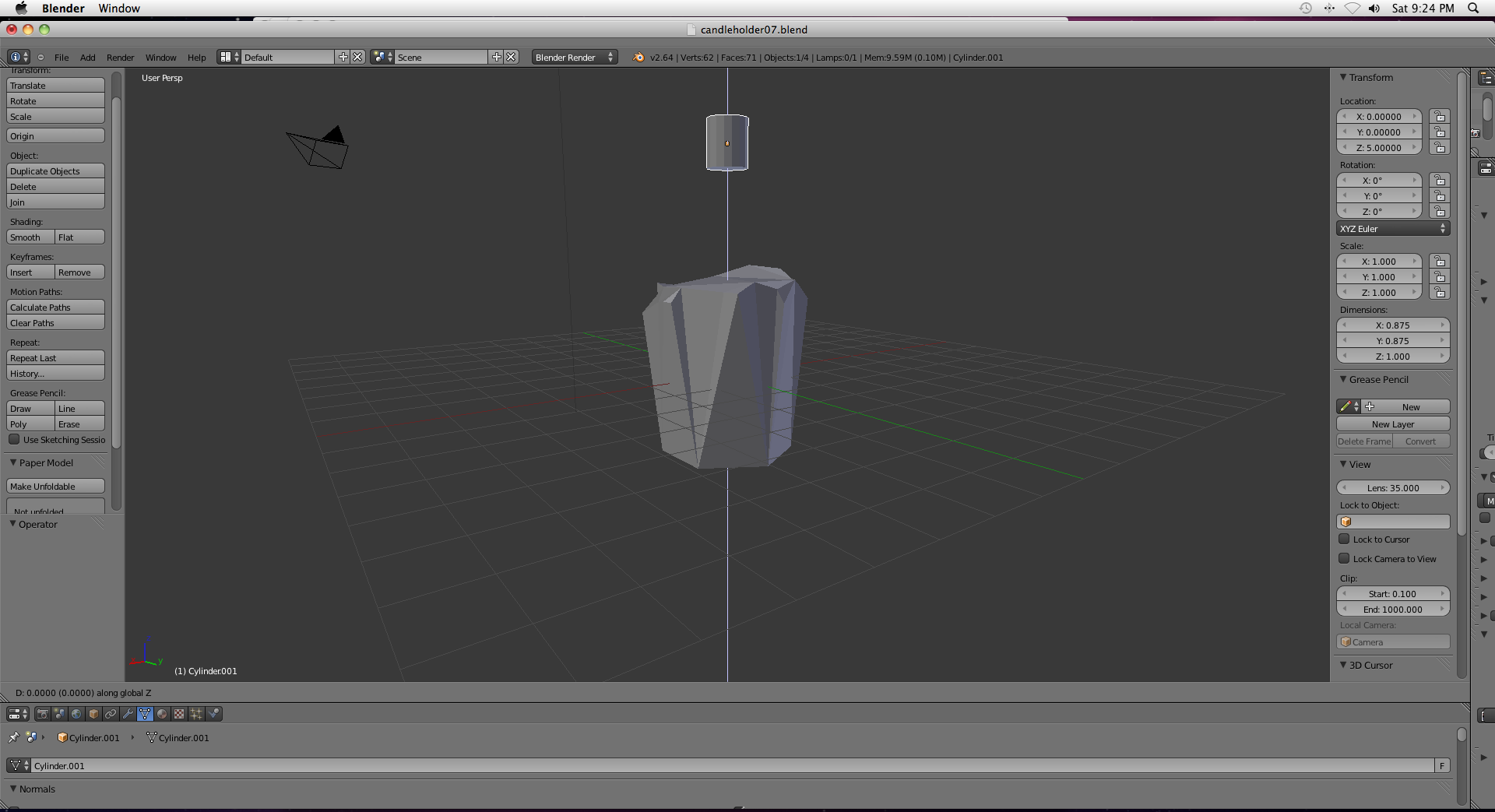Select the Object Data triangle tab

coord(146,714)
